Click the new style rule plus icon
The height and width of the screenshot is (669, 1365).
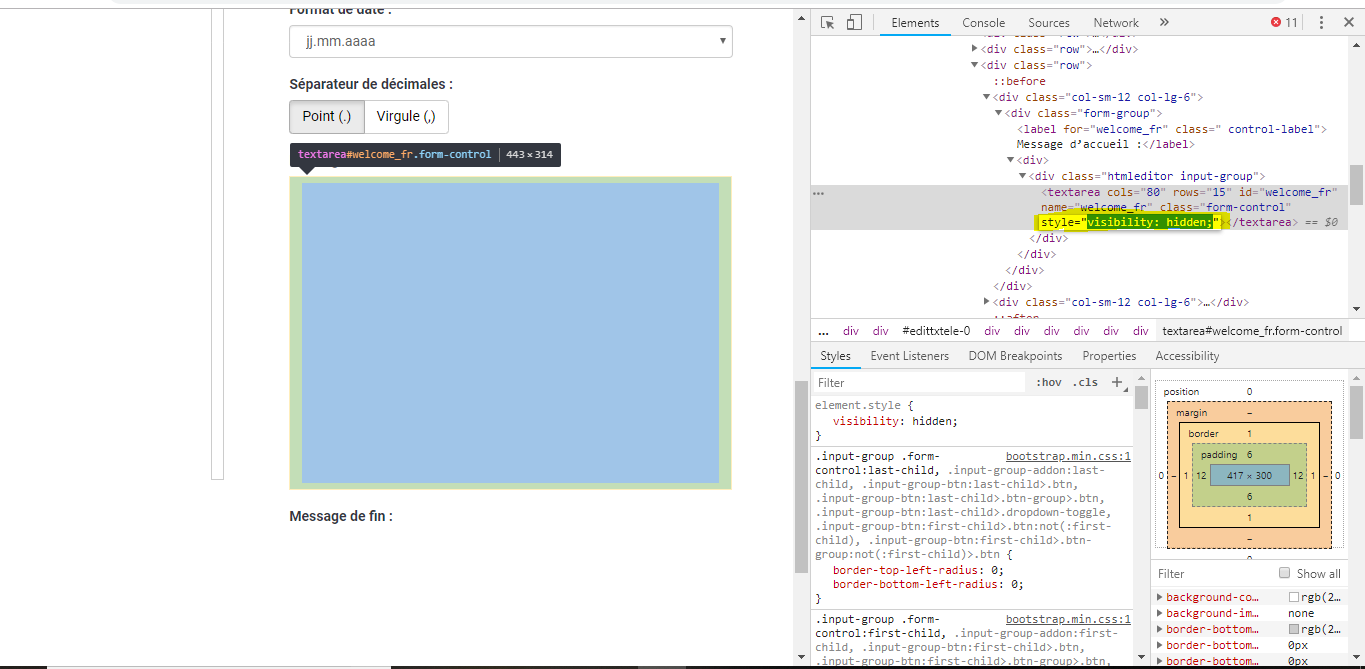coord(1118,382)
